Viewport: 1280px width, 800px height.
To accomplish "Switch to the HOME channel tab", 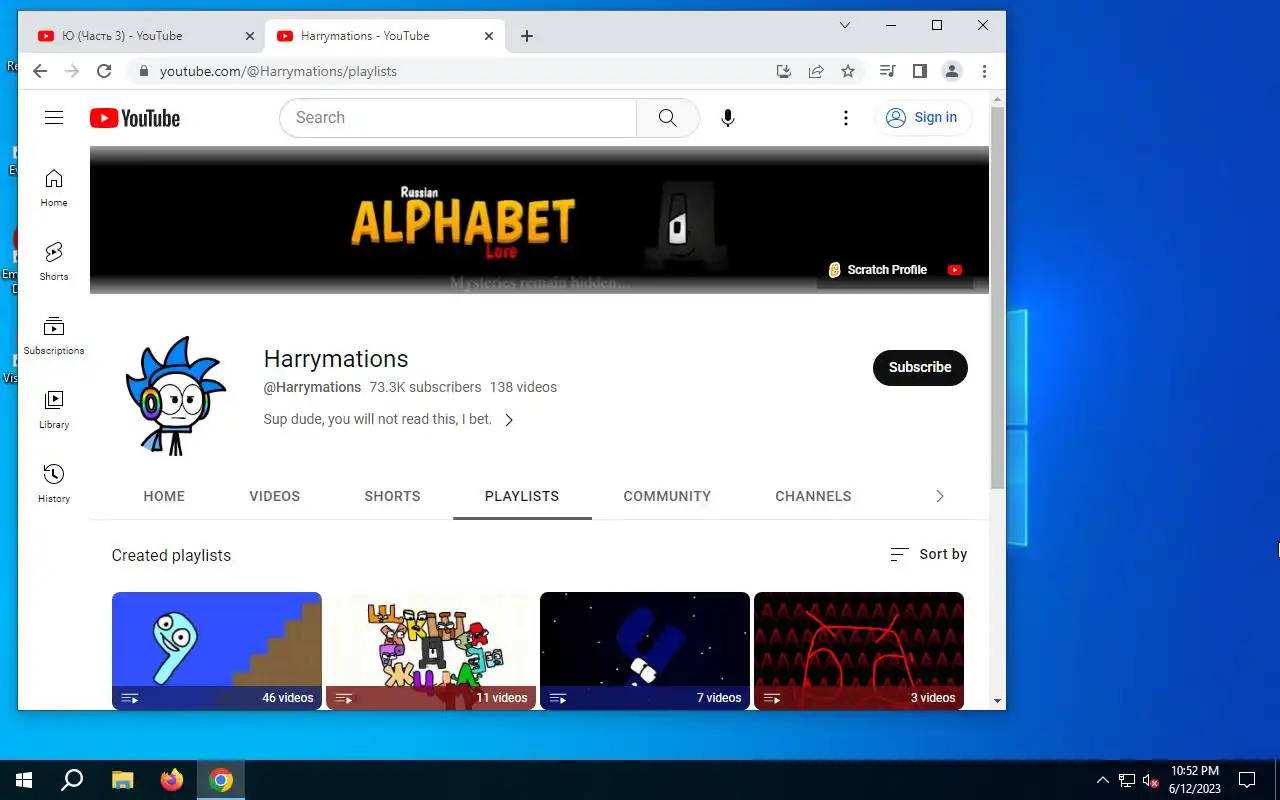I will click(x=164, y=496).
